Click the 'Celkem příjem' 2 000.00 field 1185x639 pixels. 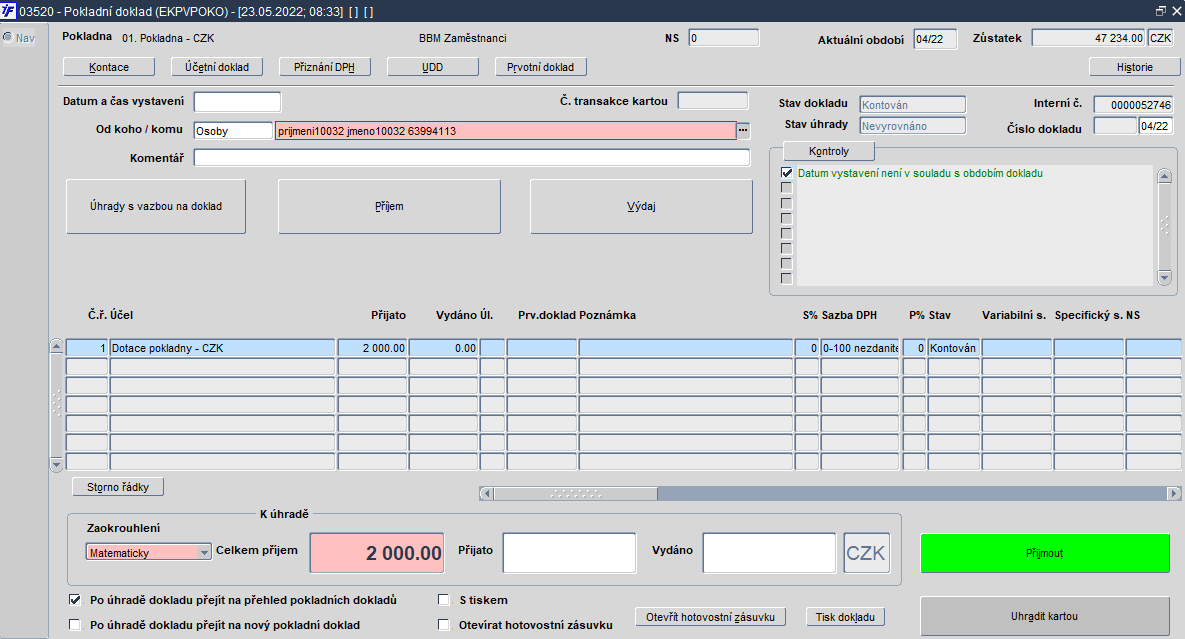click(377, 553)
